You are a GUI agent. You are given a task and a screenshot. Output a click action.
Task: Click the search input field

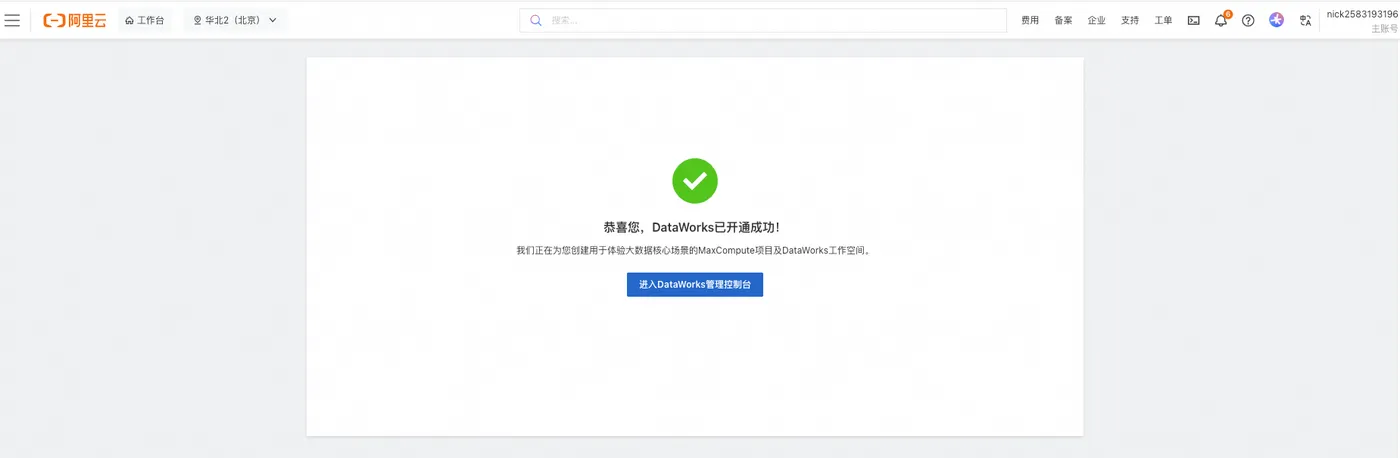(x=763, y=20)
